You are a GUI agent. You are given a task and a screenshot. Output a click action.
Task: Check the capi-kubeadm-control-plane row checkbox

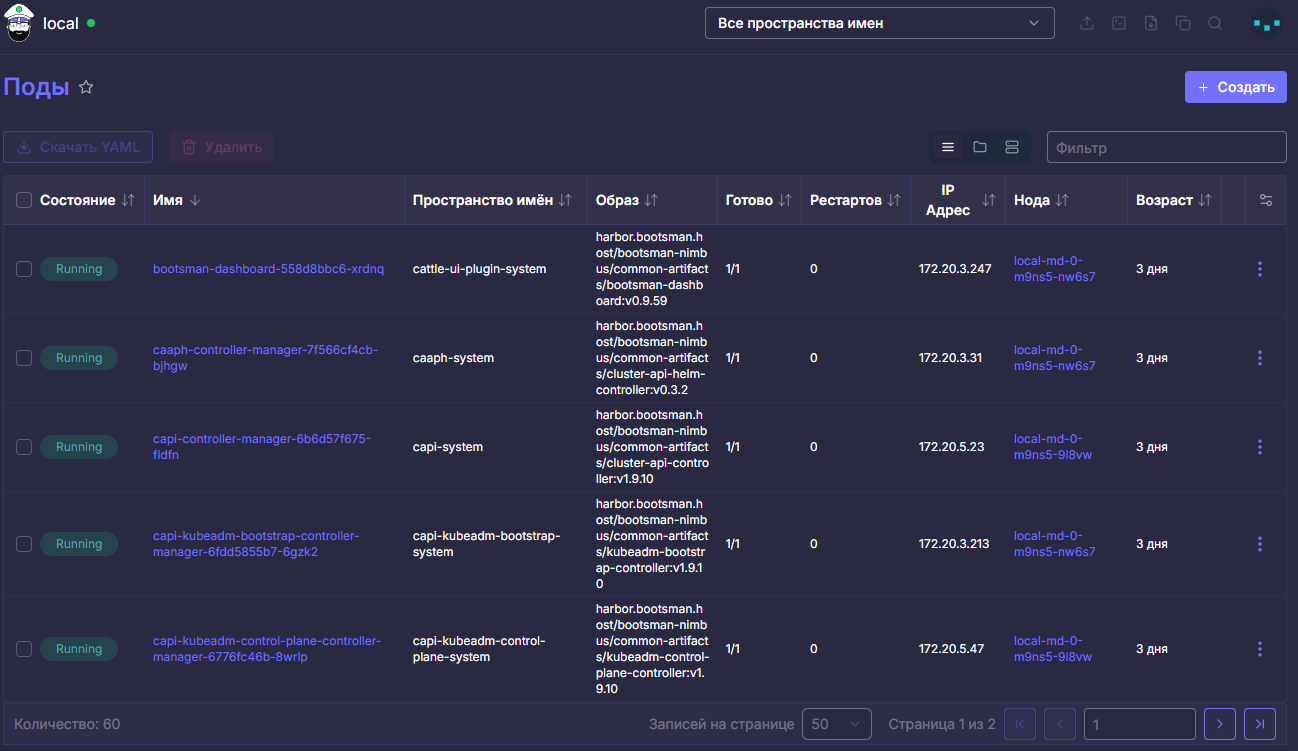coord(24,649)
